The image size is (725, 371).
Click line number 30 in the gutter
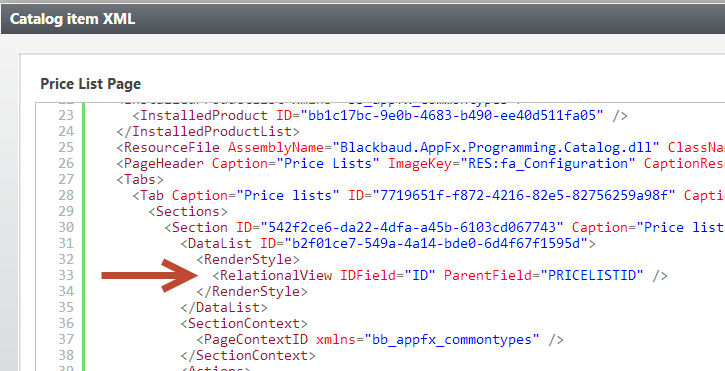(x=66, y=227)
